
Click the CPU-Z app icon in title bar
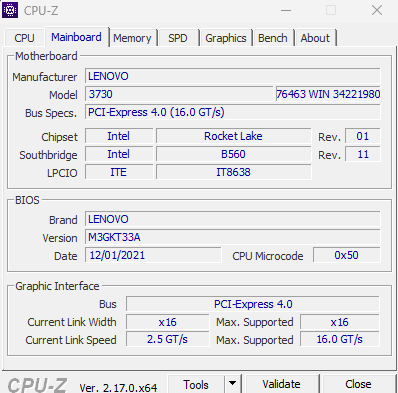[10, 10]
